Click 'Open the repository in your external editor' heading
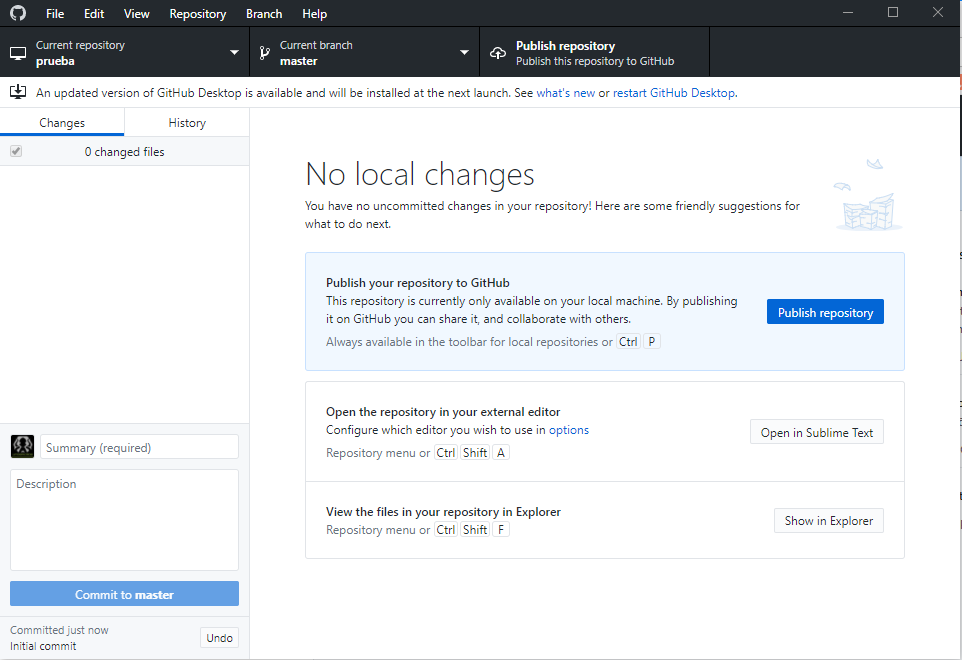This screenshot has width=962, height=660. click(443, 412)
